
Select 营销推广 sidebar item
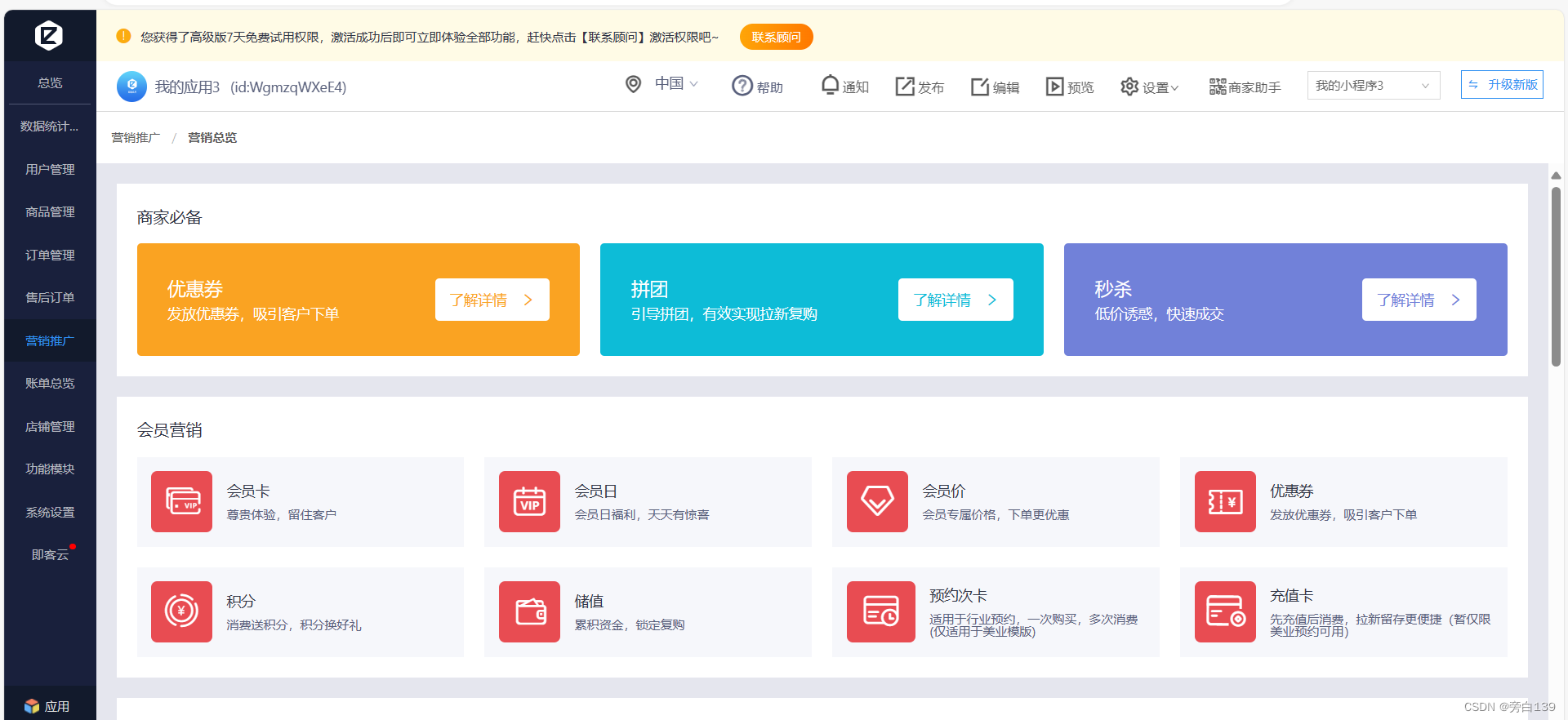click(50, 340)
